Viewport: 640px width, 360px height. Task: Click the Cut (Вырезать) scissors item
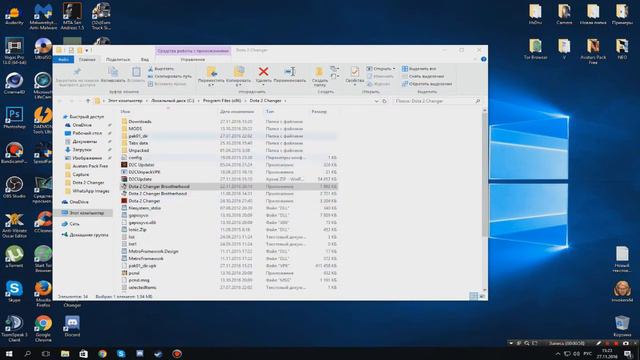(161, 69)
